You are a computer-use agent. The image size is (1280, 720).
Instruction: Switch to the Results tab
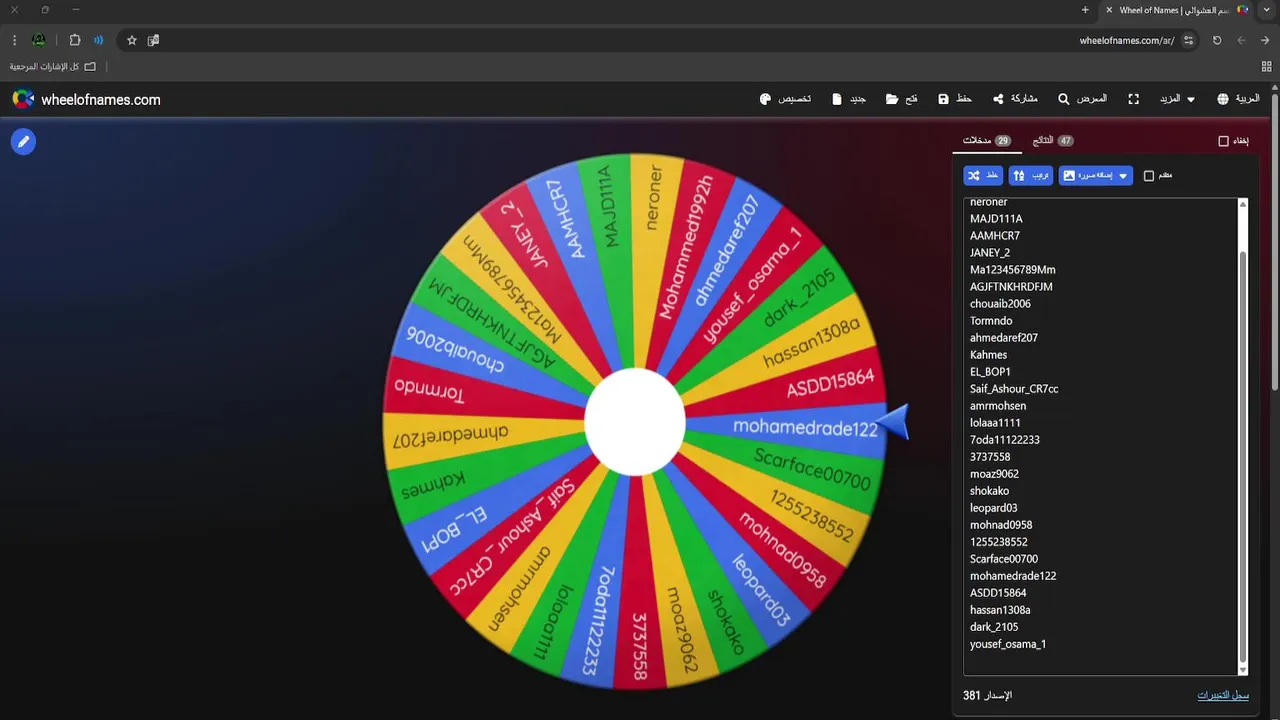[x=1053, y=141]
